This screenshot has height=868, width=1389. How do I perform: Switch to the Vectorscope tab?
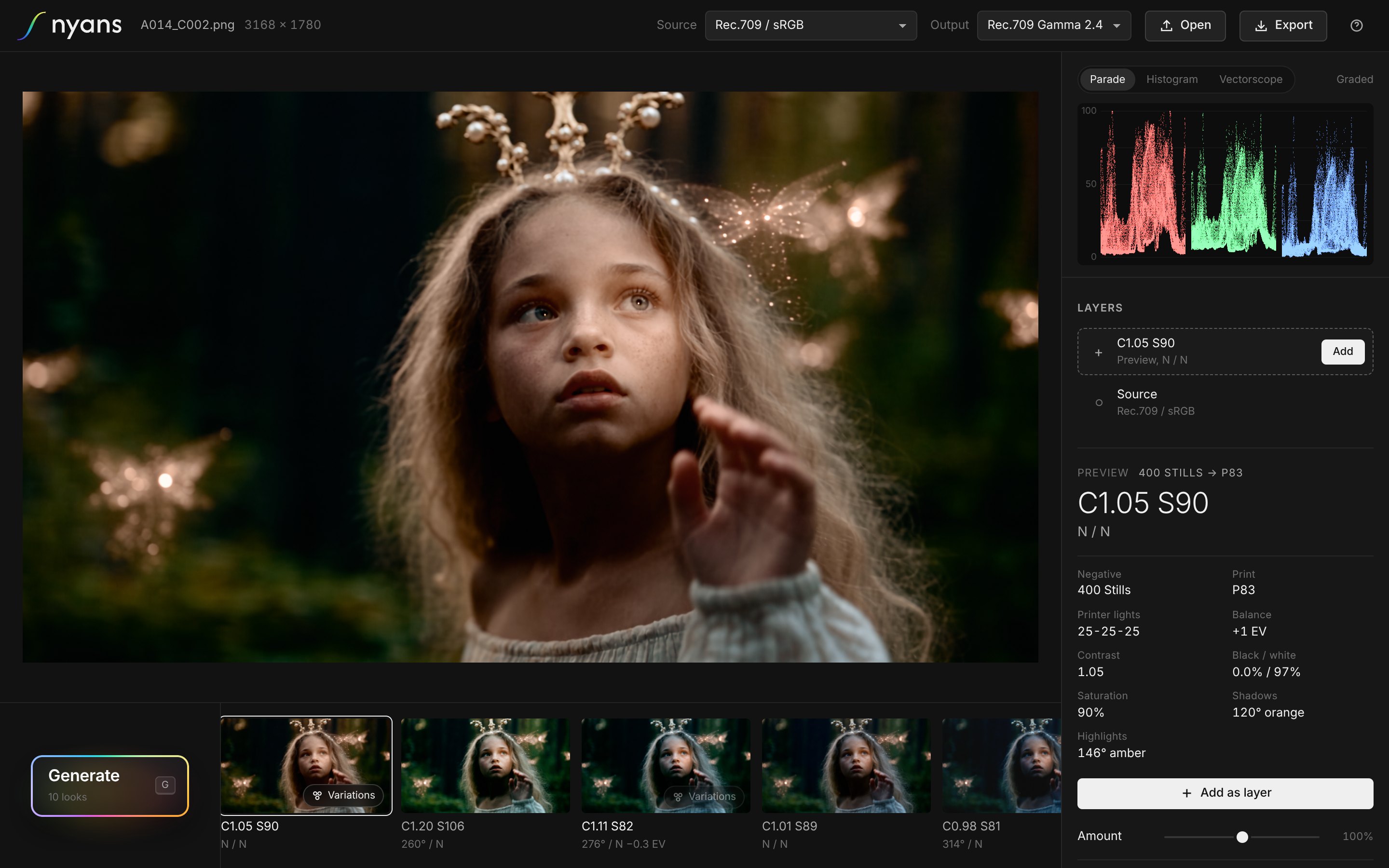(x=1250, y=79)
